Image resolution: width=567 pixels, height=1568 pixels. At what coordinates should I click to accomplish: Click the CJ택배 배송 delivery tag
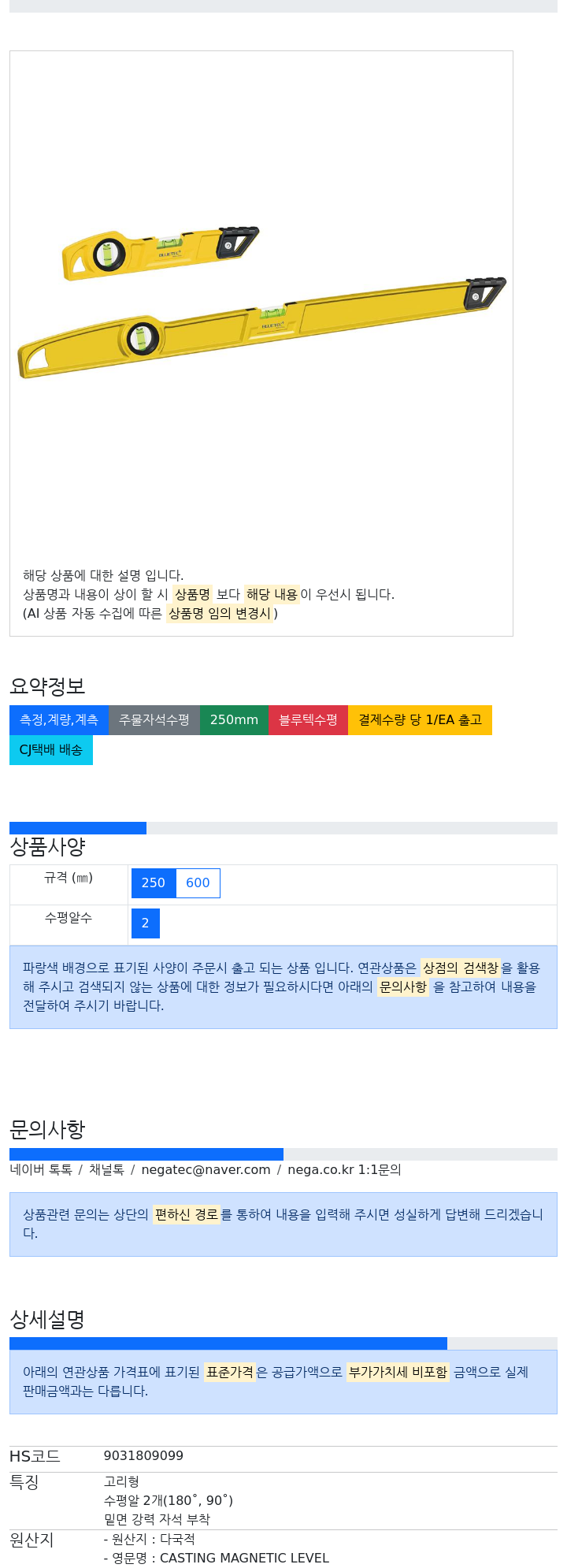pos(51,750)
